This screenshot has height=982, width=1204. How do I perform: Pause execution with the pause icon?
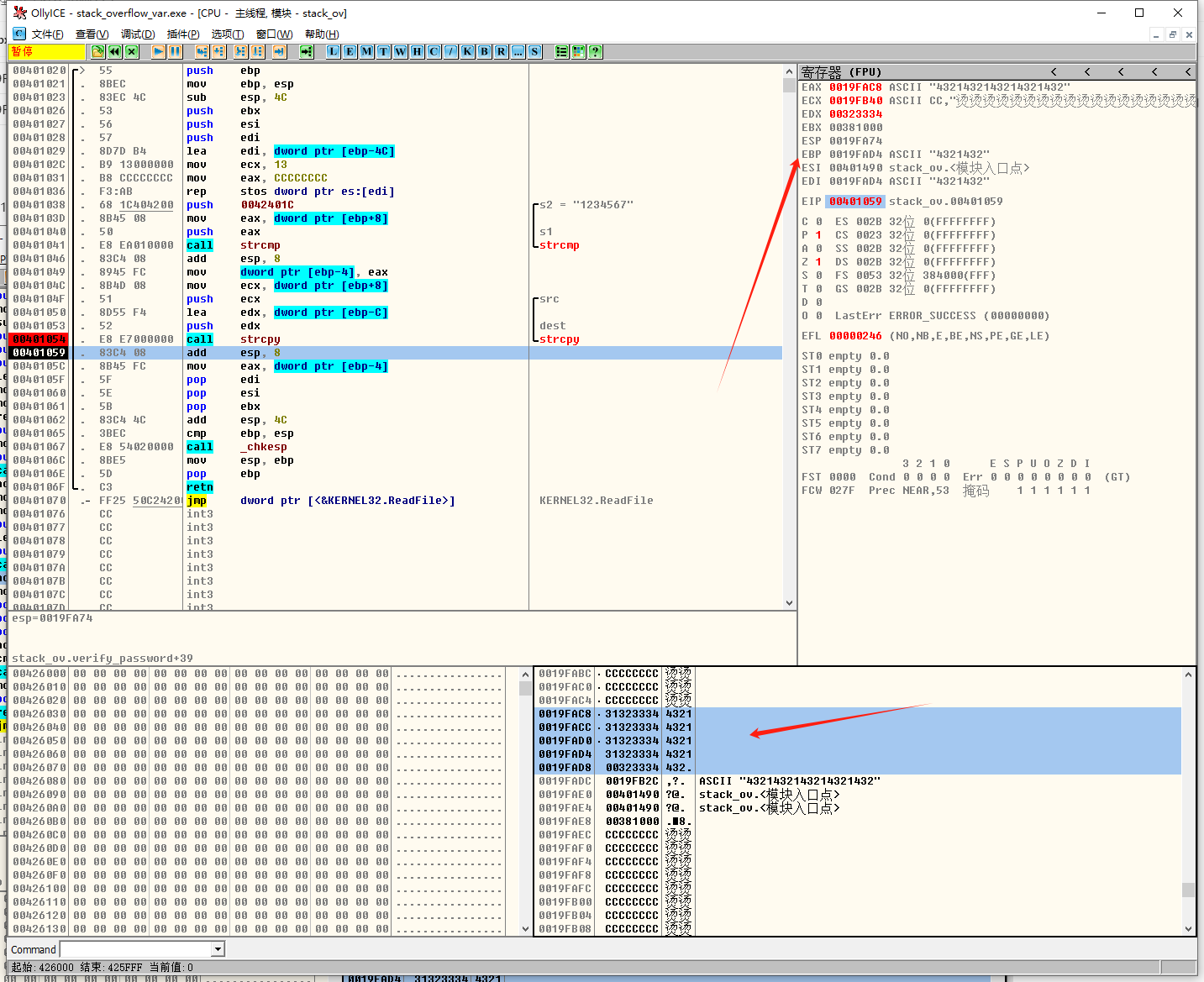click(x=175, y=52)
